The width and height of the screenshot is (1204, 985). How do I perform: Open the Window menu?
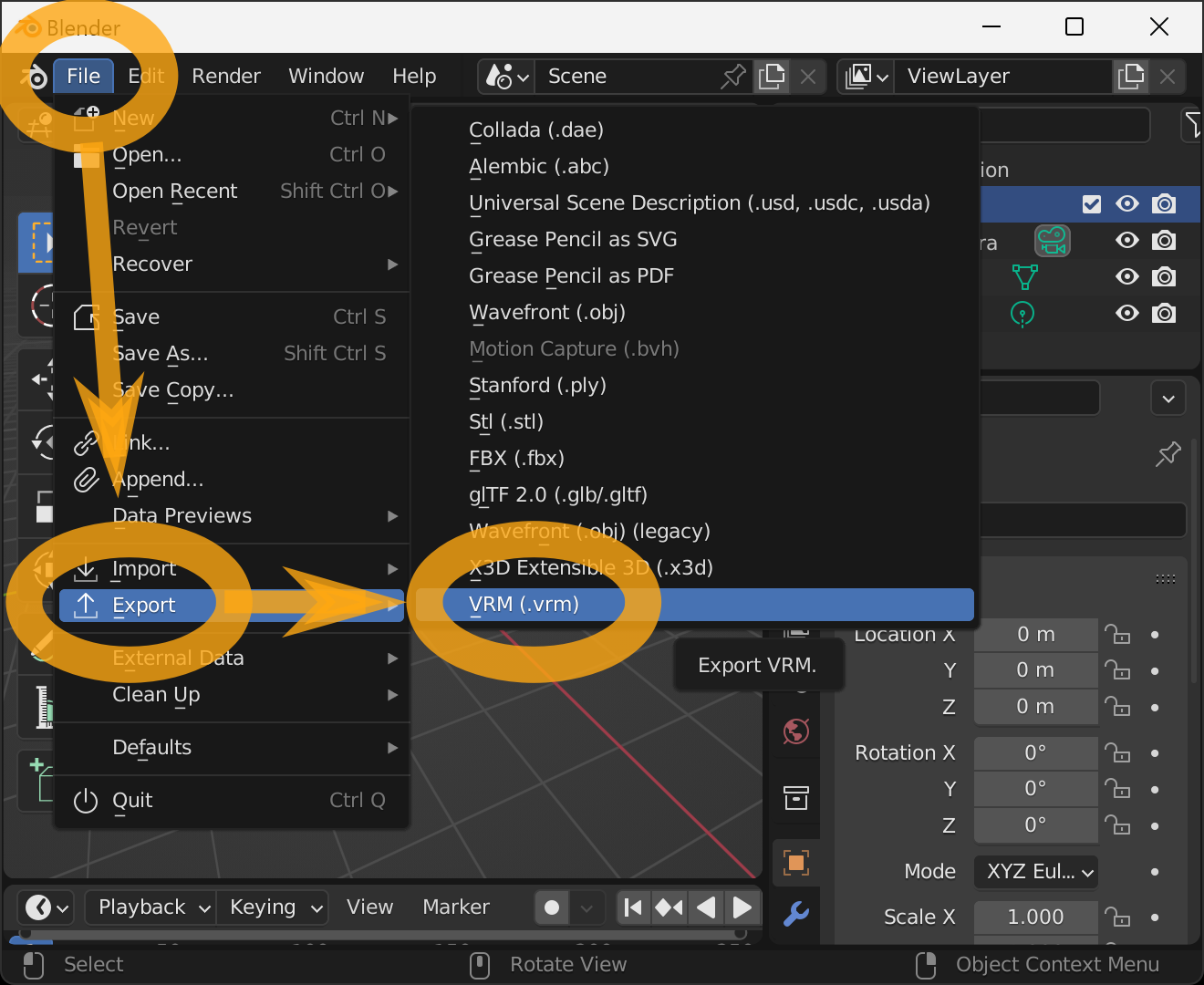(327, 77)
